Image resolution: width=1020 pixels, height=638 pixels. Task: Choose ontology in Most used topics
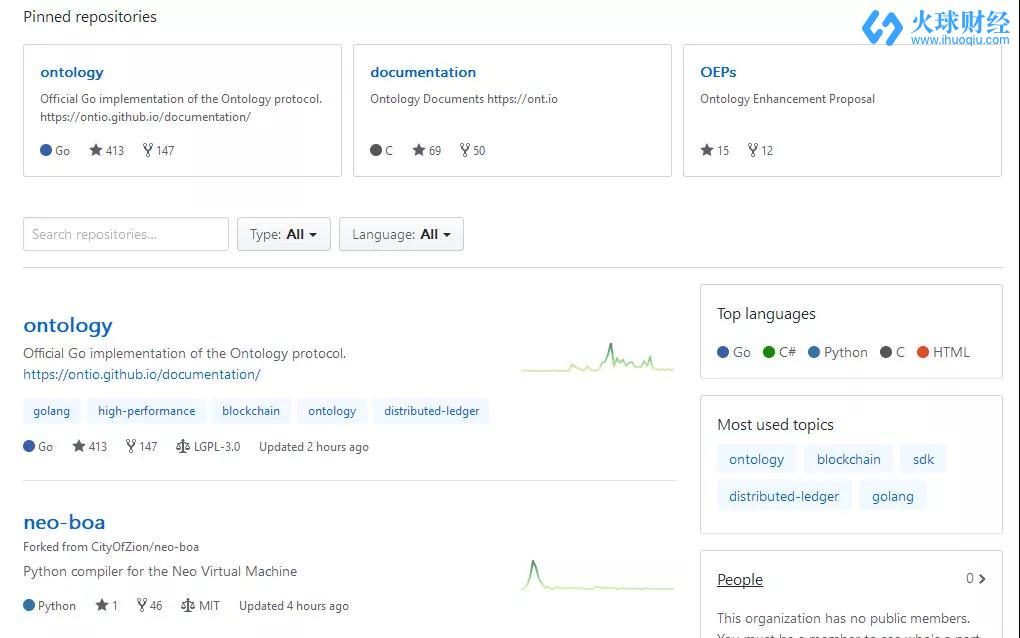pos(757,459)
